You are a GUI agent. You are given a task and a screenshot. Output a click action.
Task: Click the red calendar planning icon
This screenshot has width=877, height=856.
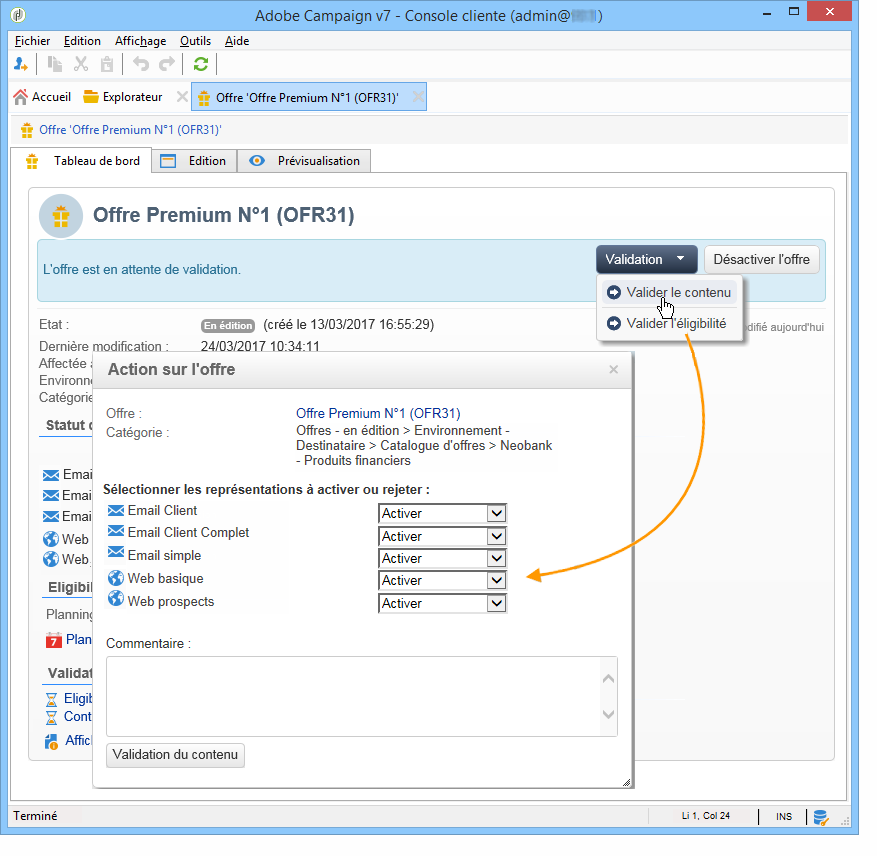click(54, 640)
